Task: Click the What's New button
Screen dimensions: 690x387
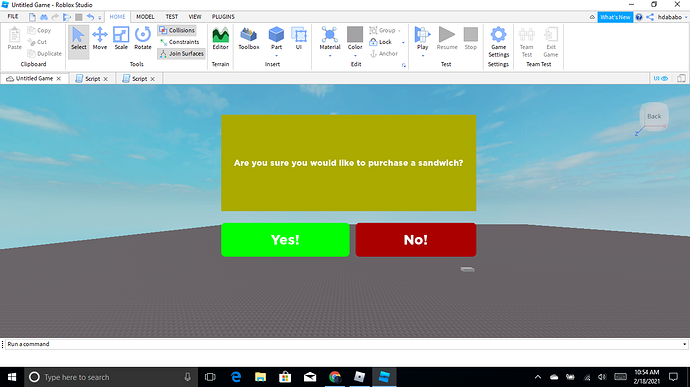Action: (x=615, y=17)
